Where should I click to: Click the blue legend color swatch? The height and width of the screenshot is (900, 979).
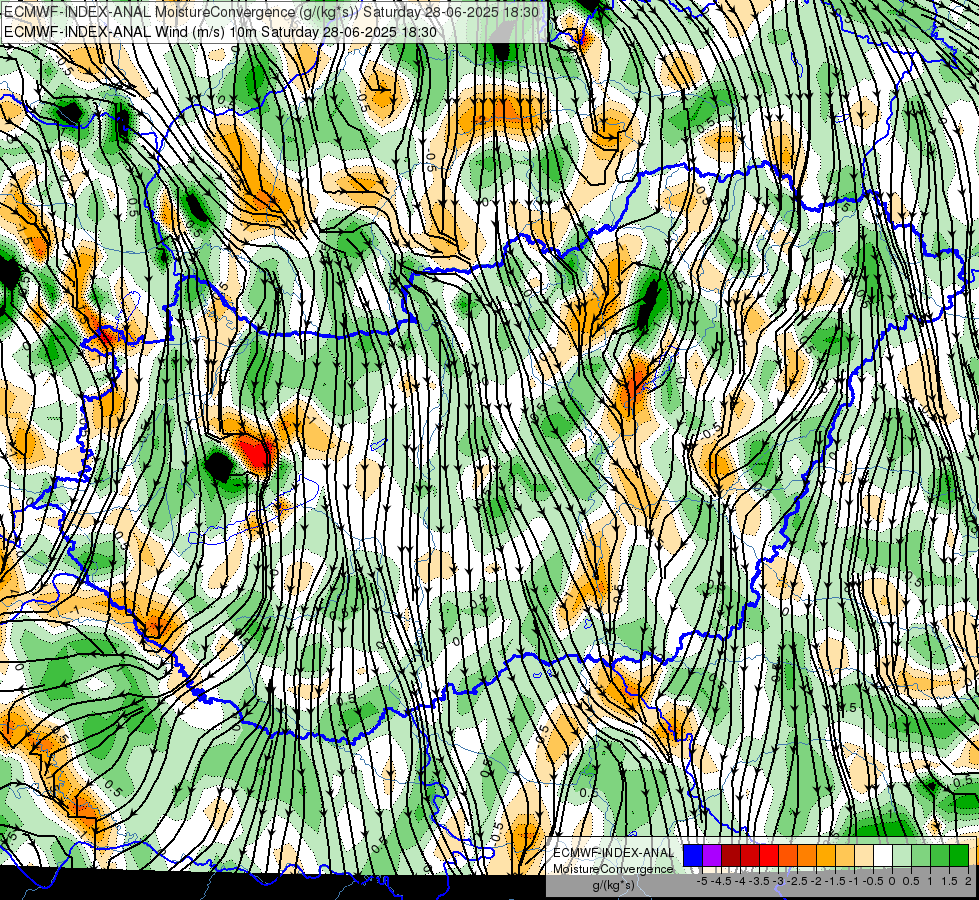point(693,855)
